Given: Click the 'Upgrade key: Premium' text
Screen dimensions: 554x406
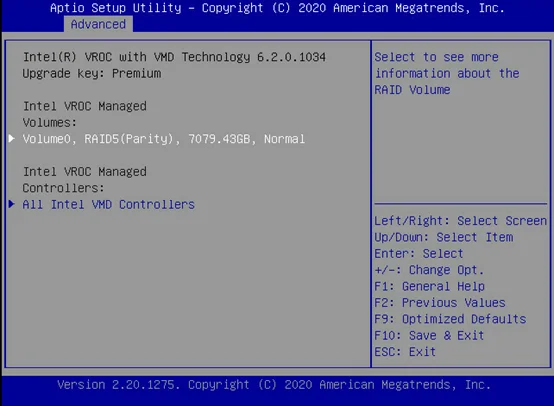Looking at the screenshot, I should [92, 73].
